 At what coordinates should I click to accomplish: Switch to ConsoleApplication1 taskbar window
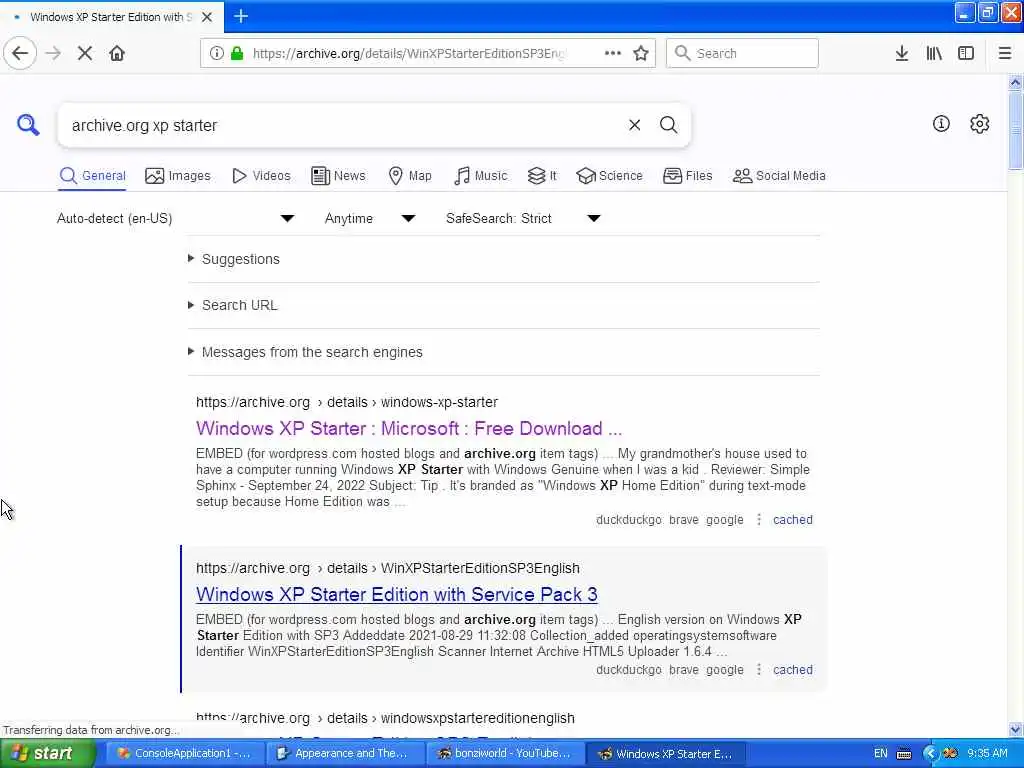(x=183, y=753)
